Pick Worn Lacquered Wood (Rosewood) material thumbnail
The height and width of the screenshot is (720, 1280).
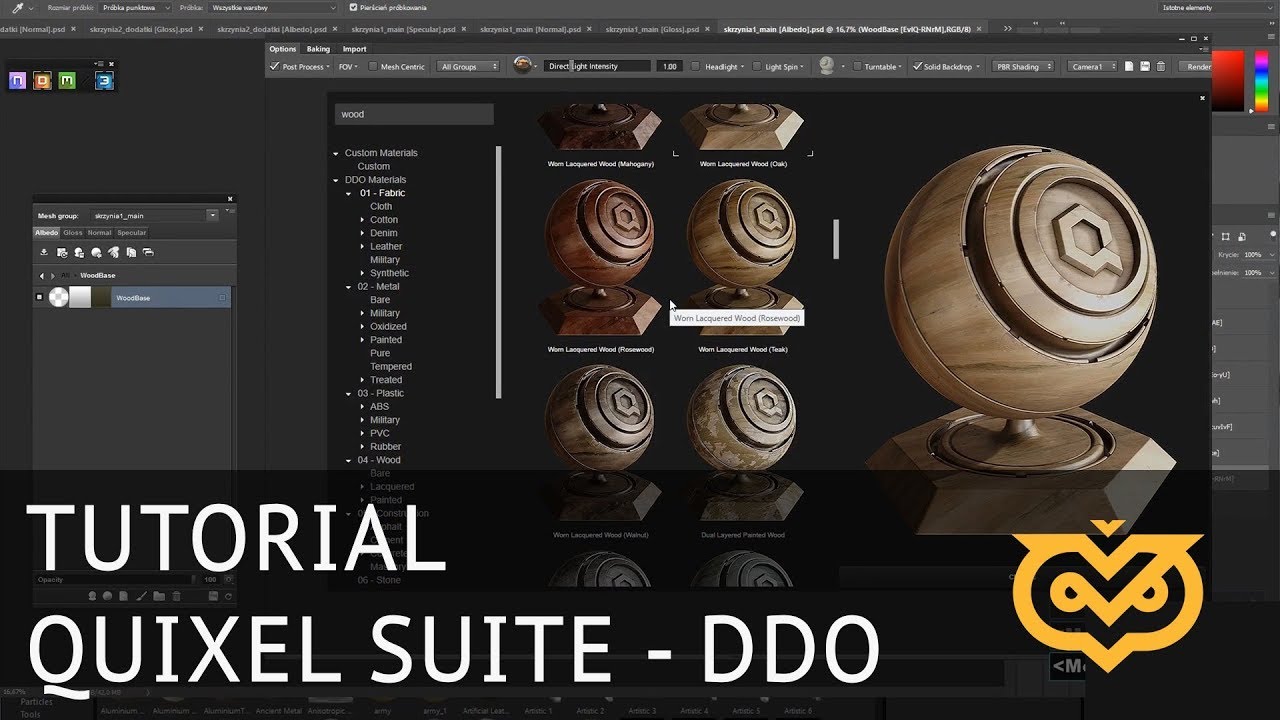coord(600,258)
